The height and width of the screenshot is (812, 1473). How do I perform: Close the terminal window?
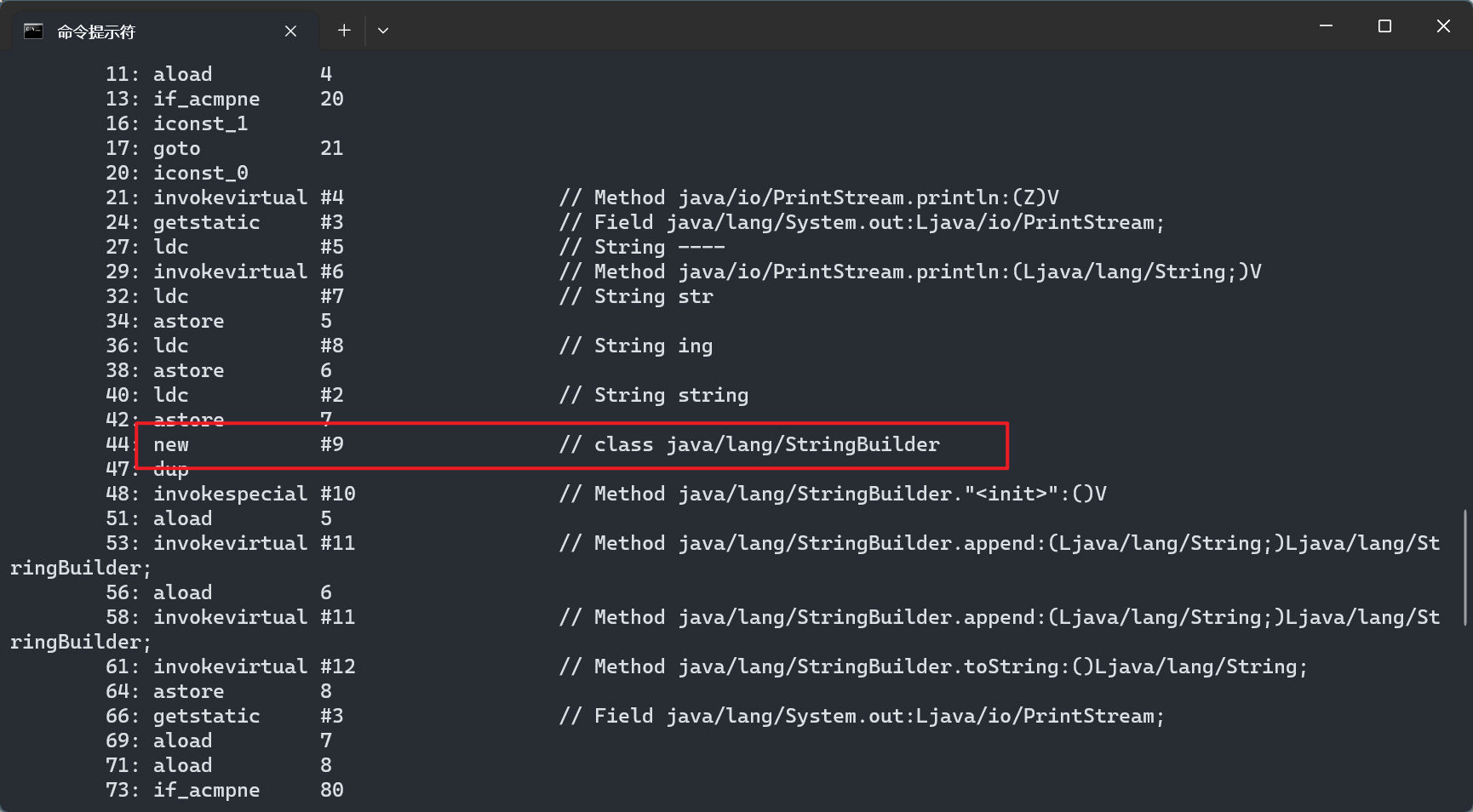tap(1443, 26)
